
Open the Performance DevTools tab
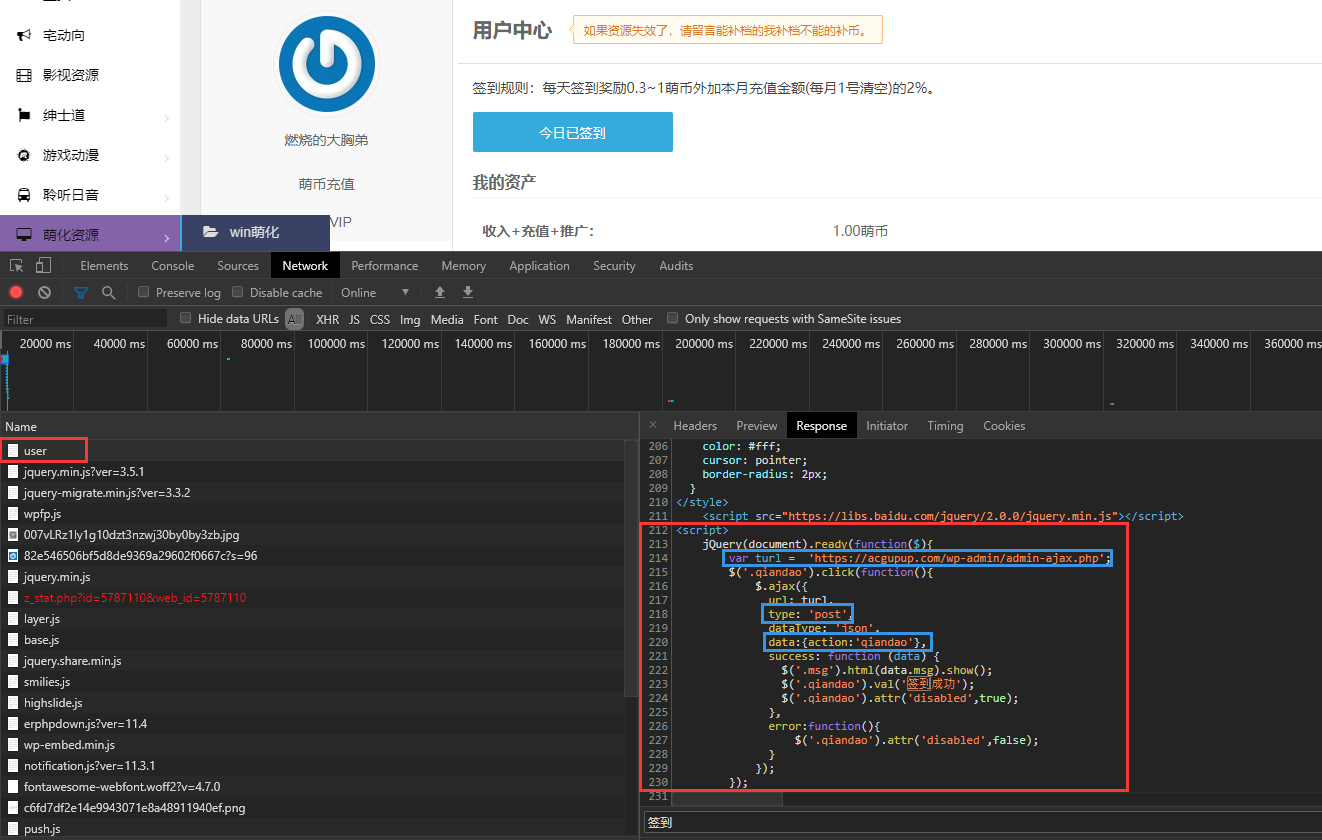coord(385,265)
